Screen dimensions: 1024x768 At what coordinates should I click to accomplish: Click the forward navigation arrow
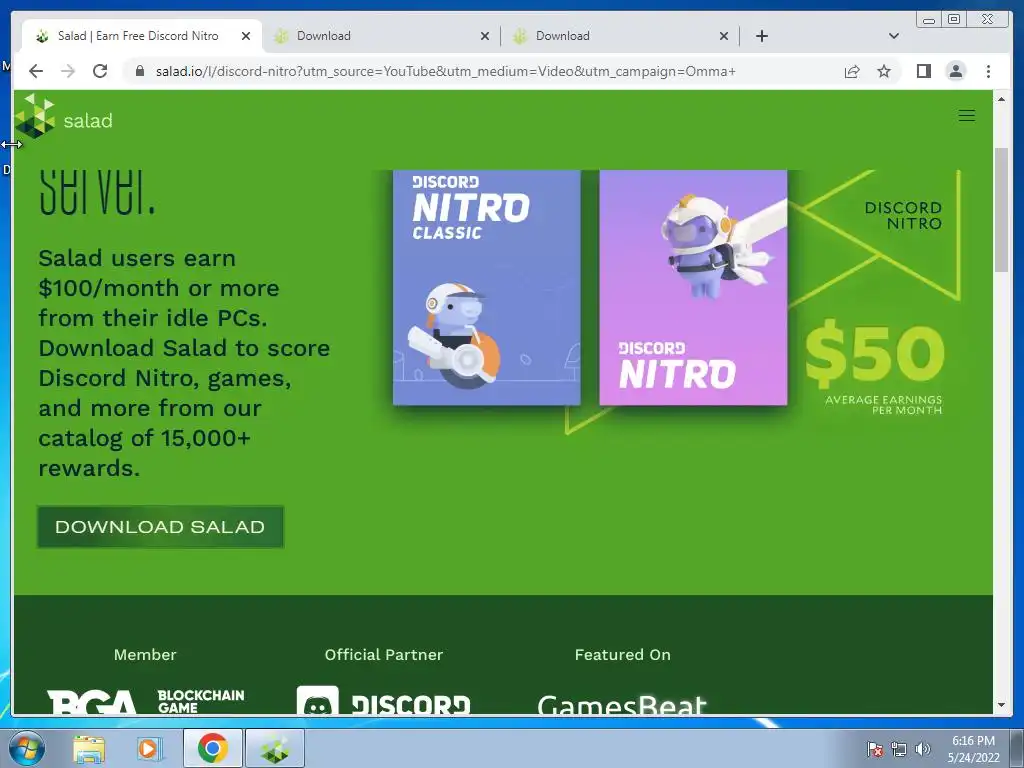(68, 71)
